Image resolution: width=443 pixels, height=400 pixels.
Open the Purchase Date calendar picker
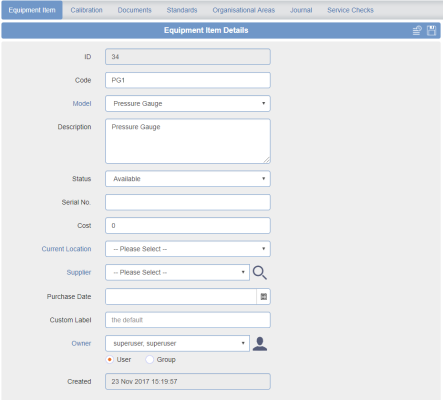(264, 297)
